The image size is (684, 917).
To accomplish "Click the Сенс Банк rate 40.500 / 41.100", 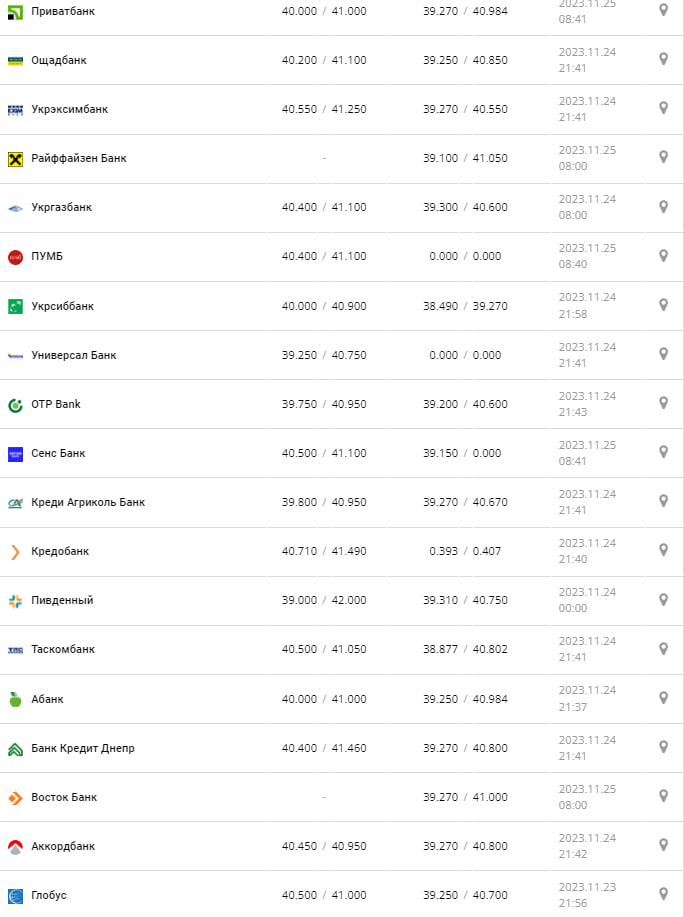I will click(x=324, y=453).
